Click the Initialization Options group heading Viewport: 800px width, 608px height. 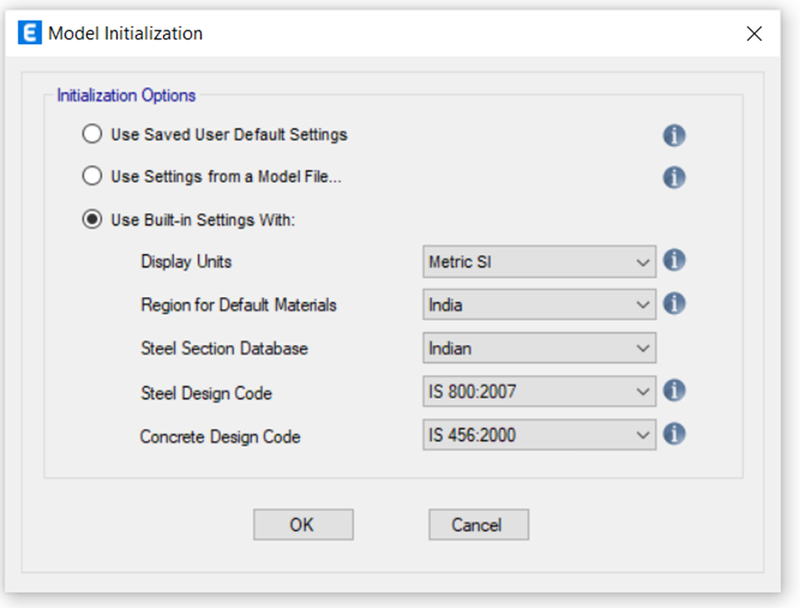coord(126,96)
